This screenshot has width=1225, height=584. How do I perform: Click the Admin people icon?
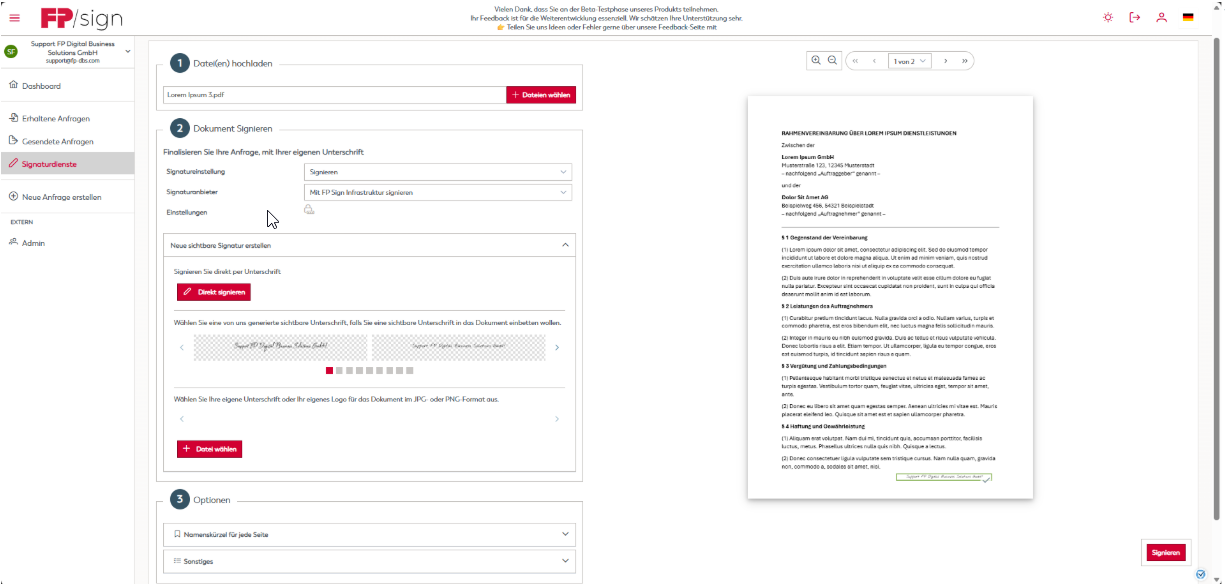(x=13, y=242)
